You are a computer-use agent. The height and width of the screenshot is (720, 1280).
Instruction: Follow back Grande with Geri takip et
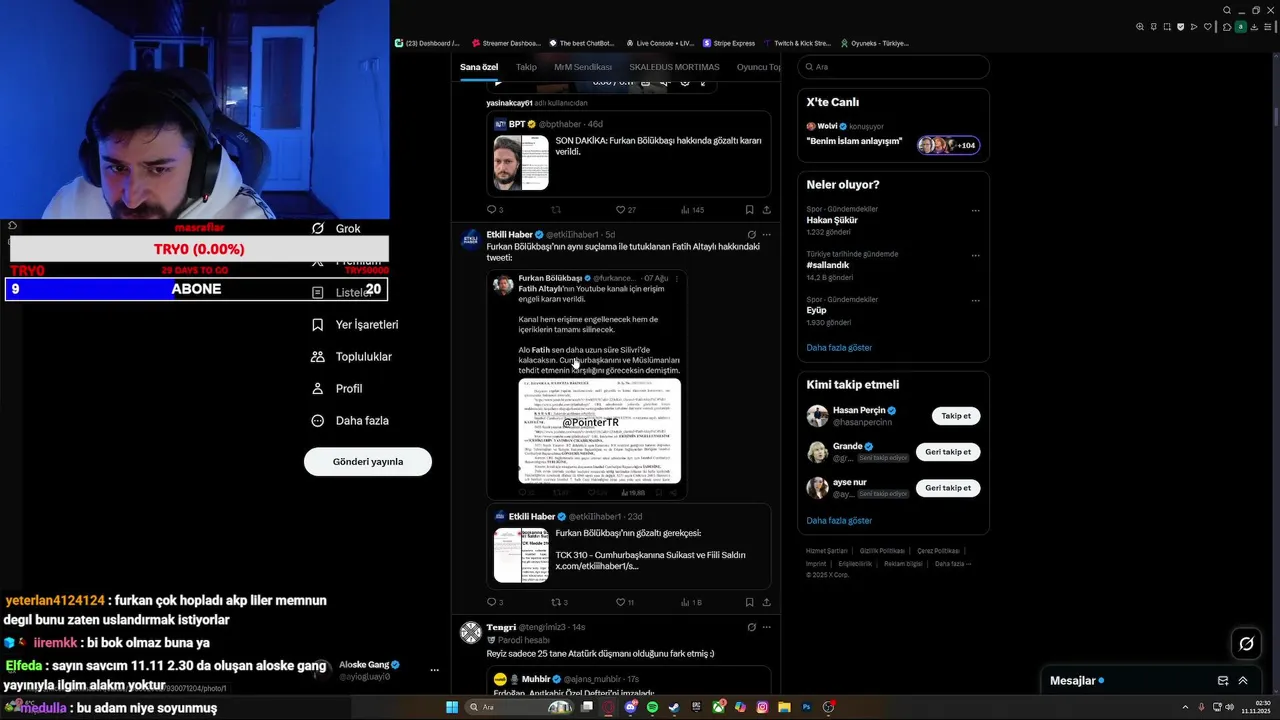click(x=948, y=452)
